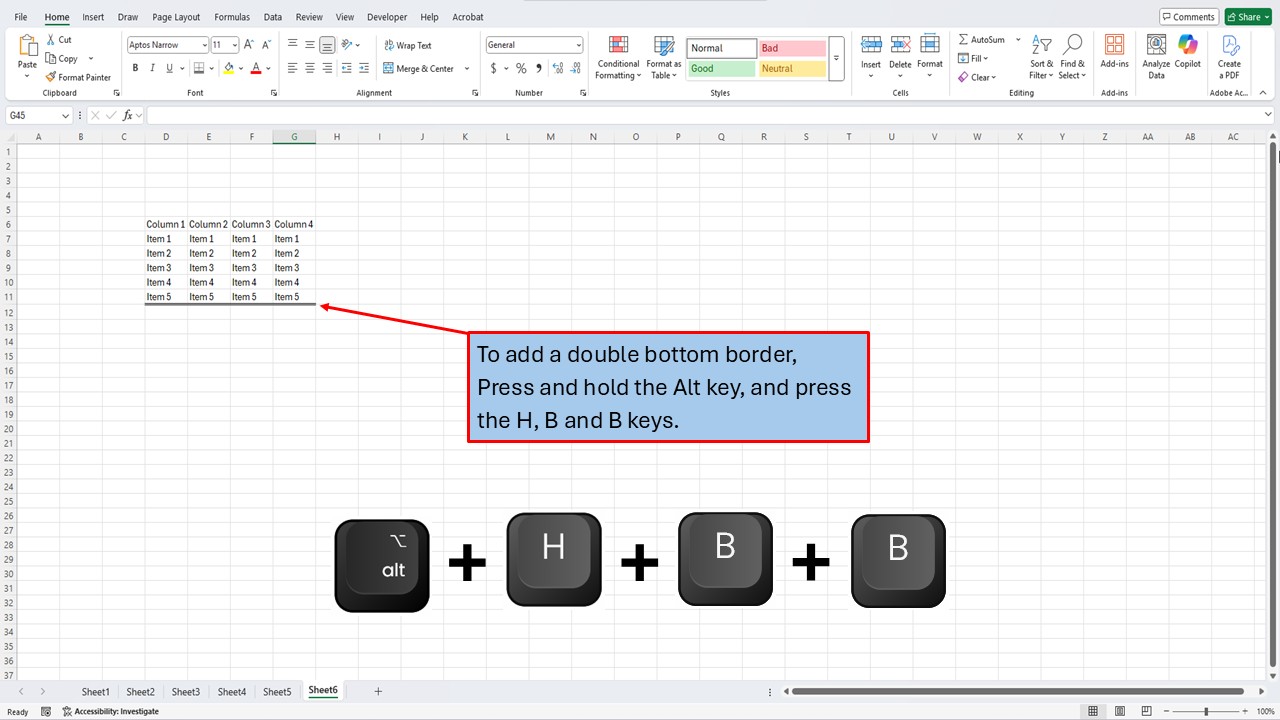Select the Sheet3 worksheet tab

point(185,691)
